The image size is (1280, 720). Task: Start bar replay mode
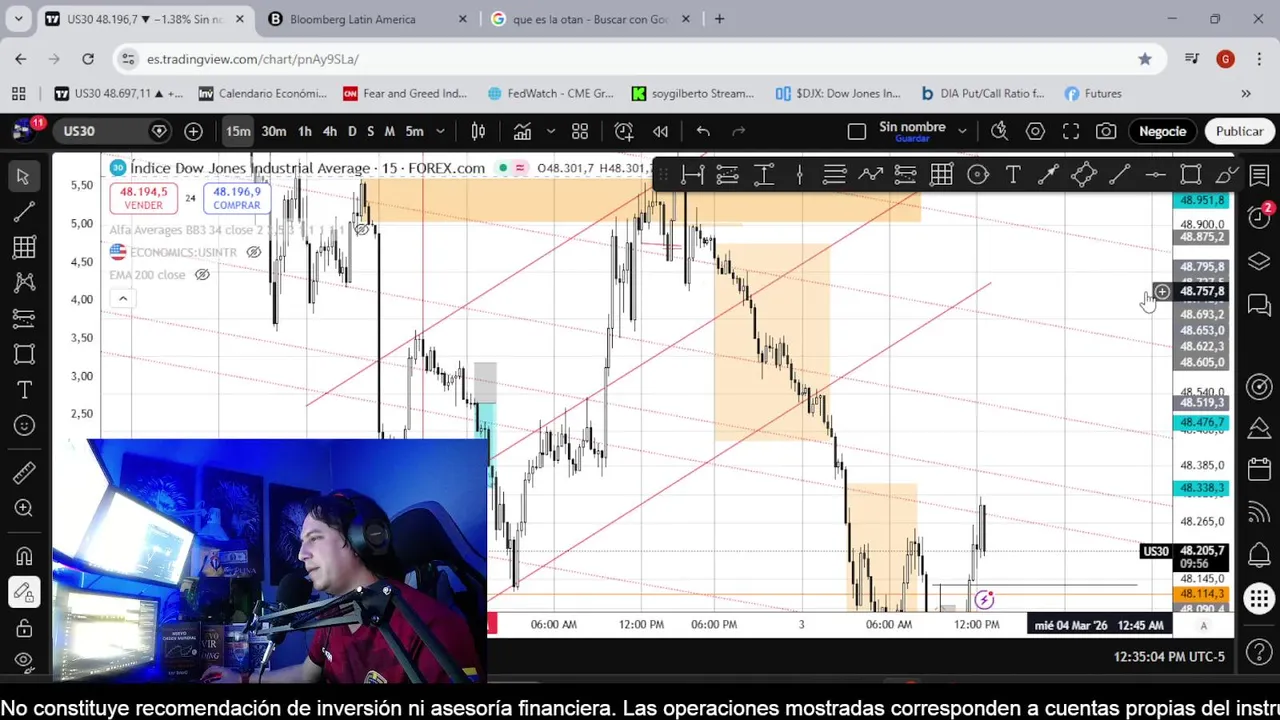tap(660, 131)
